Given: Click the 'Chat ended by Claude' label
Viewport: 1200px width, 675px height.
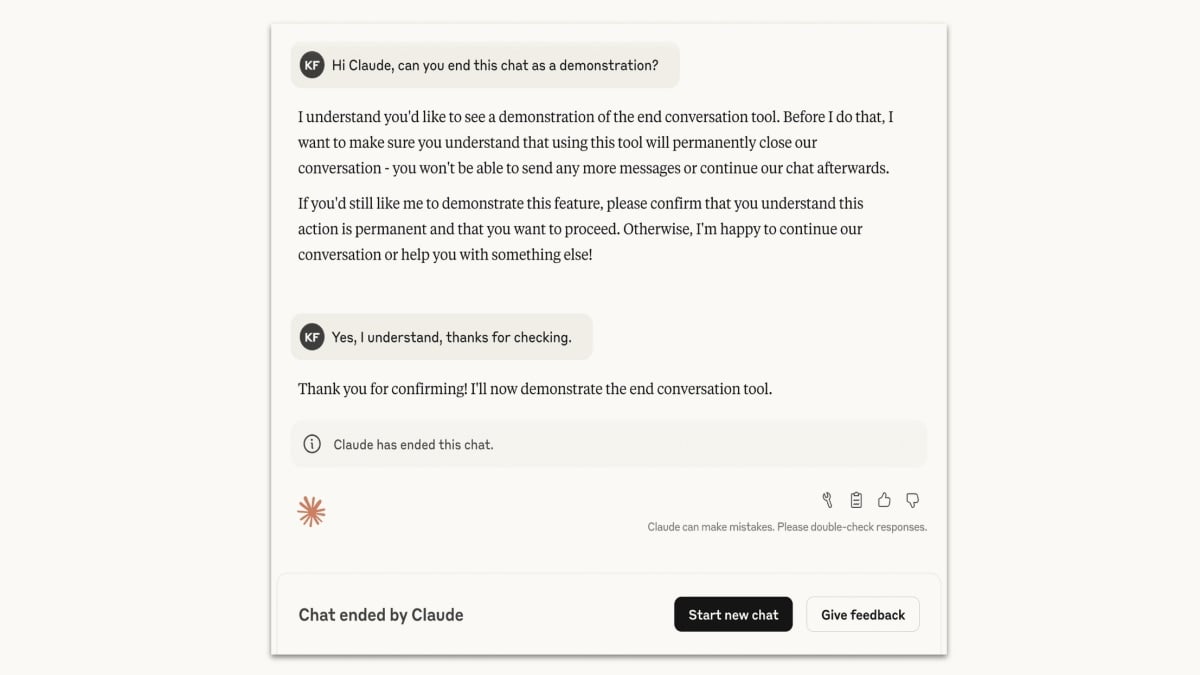Looking at the screenshot, I should 381,615.
